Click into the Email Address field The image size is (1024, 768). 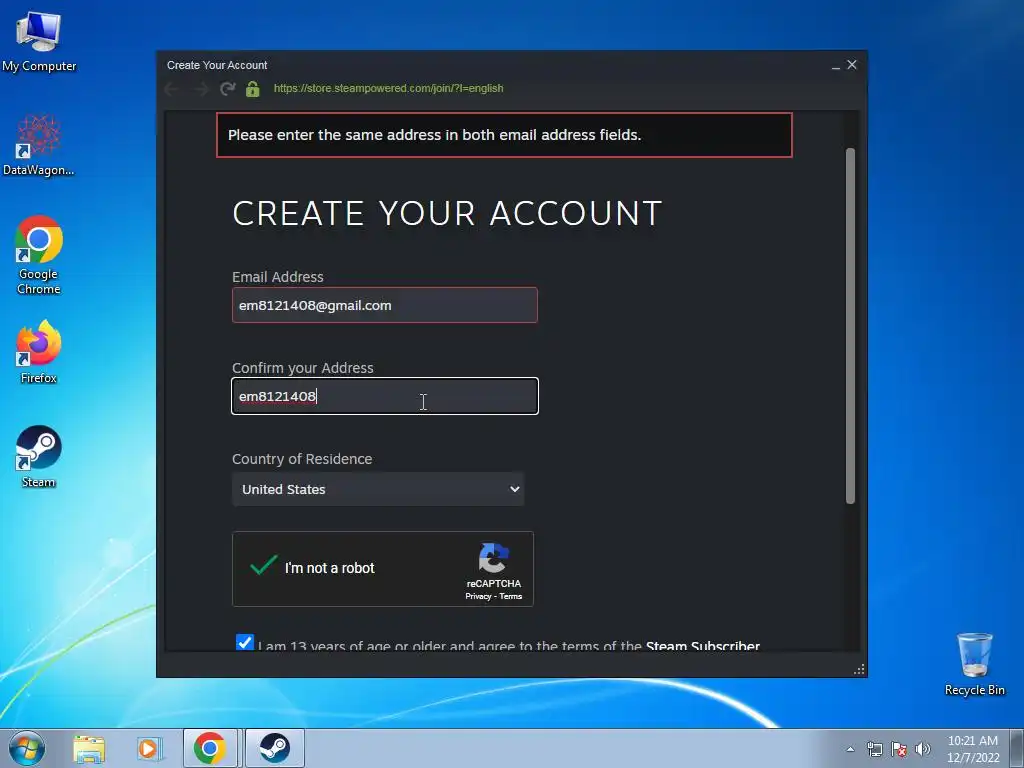pos(385,305)
